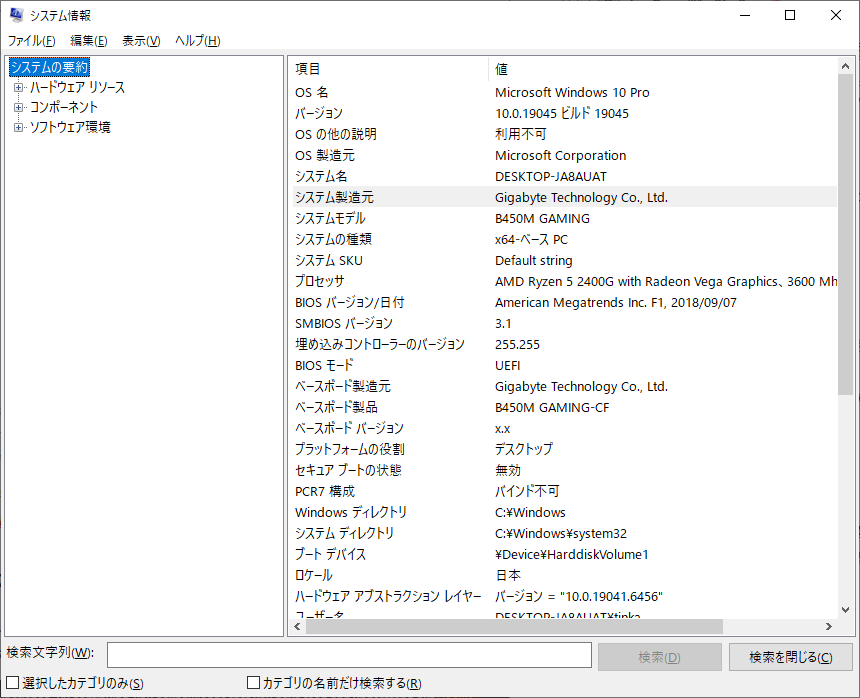Screen dimensions: 860x698
Task: Select the プラットフォームの役割 row
Action: pyautogui.click(x=565, y=450)
